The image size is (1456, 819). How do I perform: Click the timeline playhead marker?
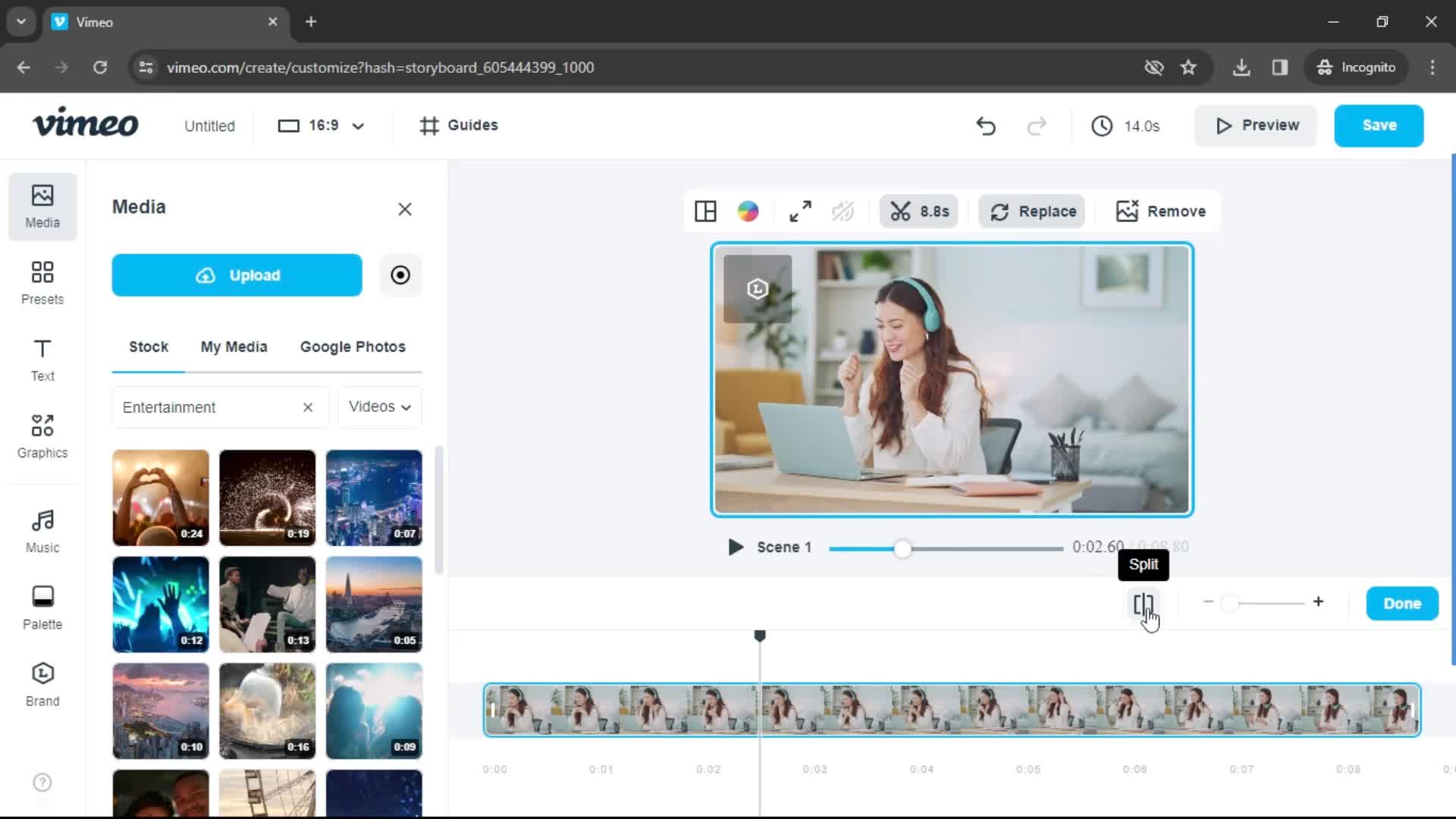[x=760, y=635]
